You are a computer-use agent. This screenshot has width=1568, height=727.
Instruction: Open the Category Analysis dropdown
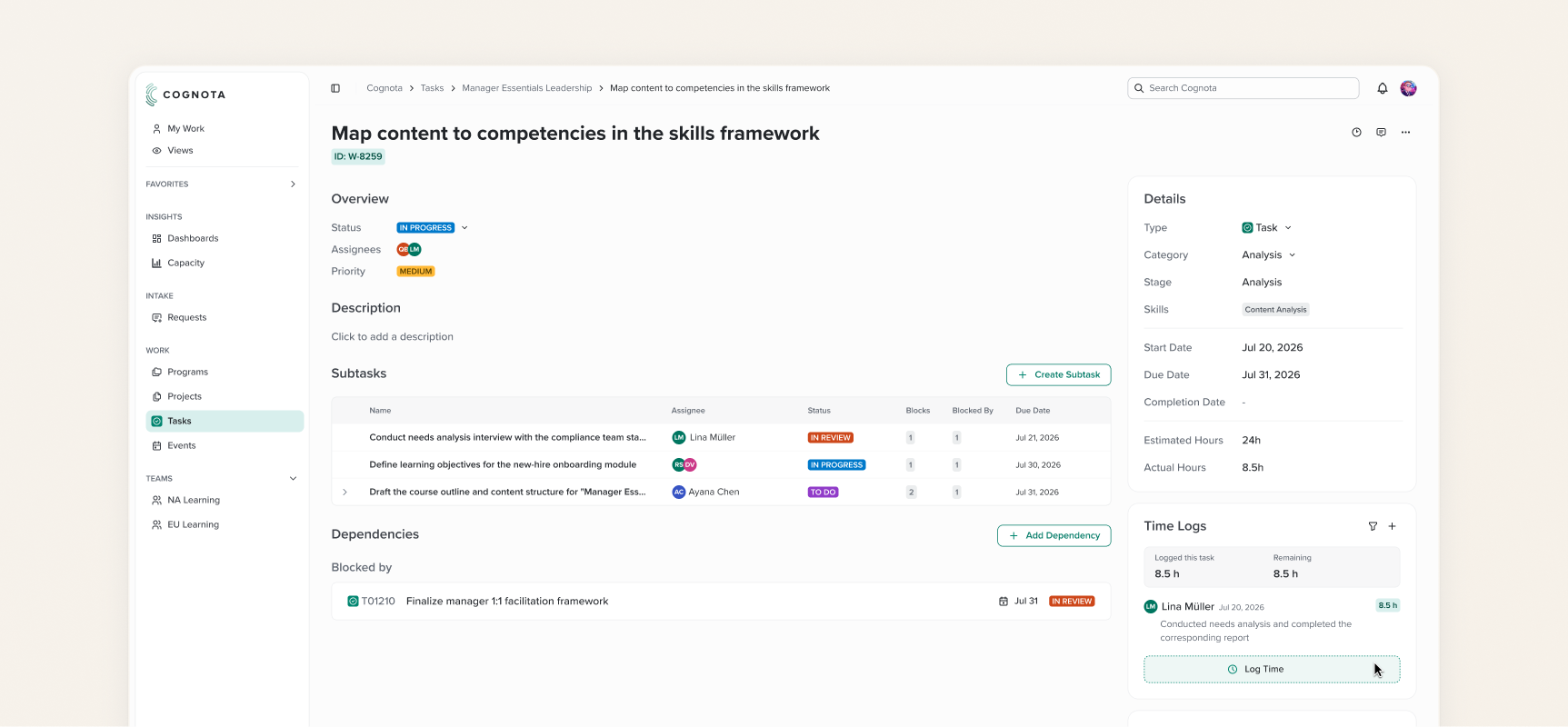point(1269,255)
